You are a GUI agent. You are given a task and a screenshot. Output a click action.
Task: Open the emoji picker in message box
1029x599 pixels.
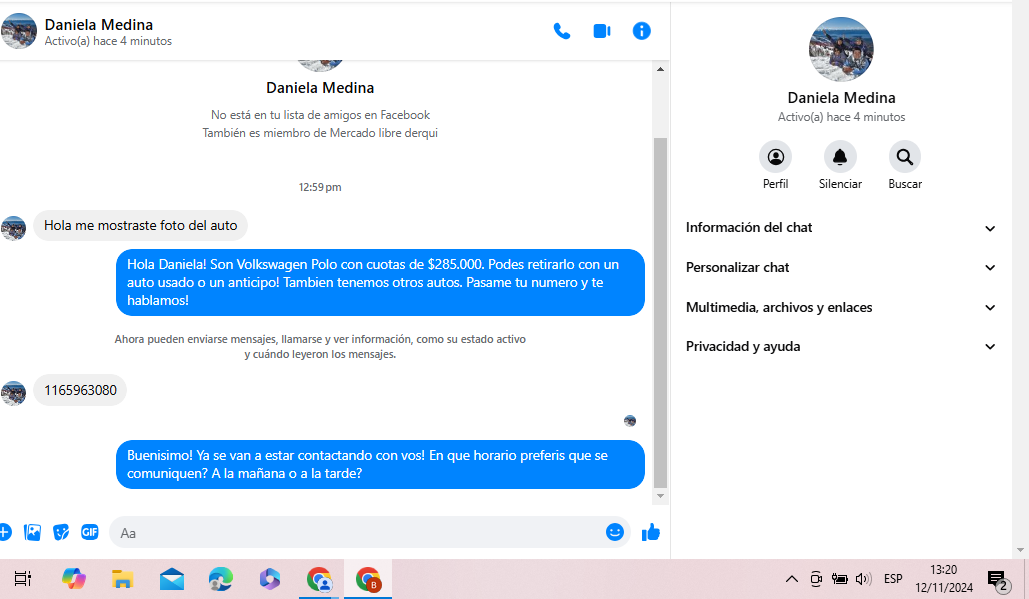pyautogui.click(x=615, y=532)
